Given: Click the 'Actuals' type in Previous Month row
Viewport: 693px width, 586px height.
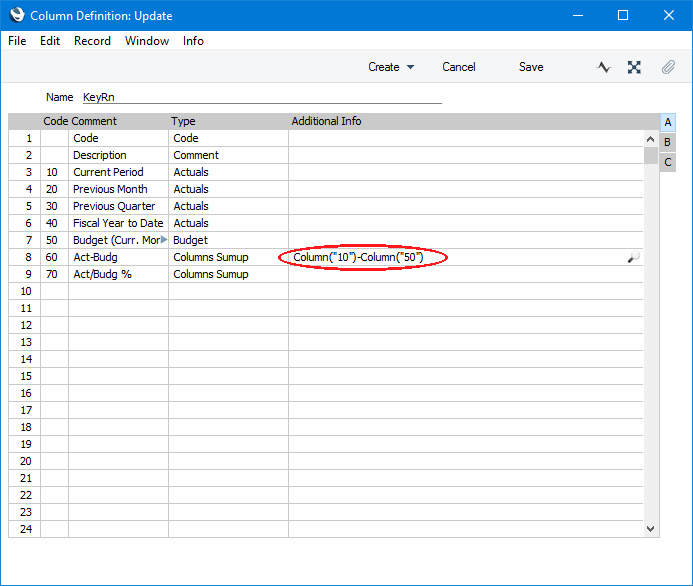Looking at the screenshot, I should click(x=228, y=189).
